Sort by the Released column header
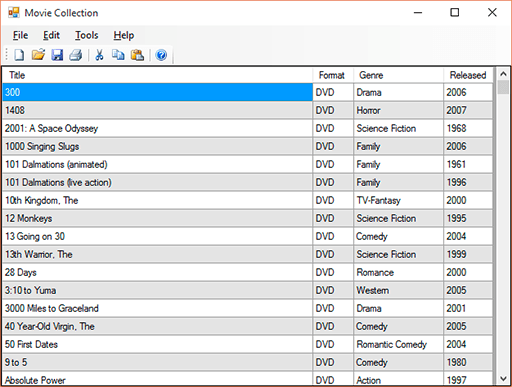 [468, 75]
